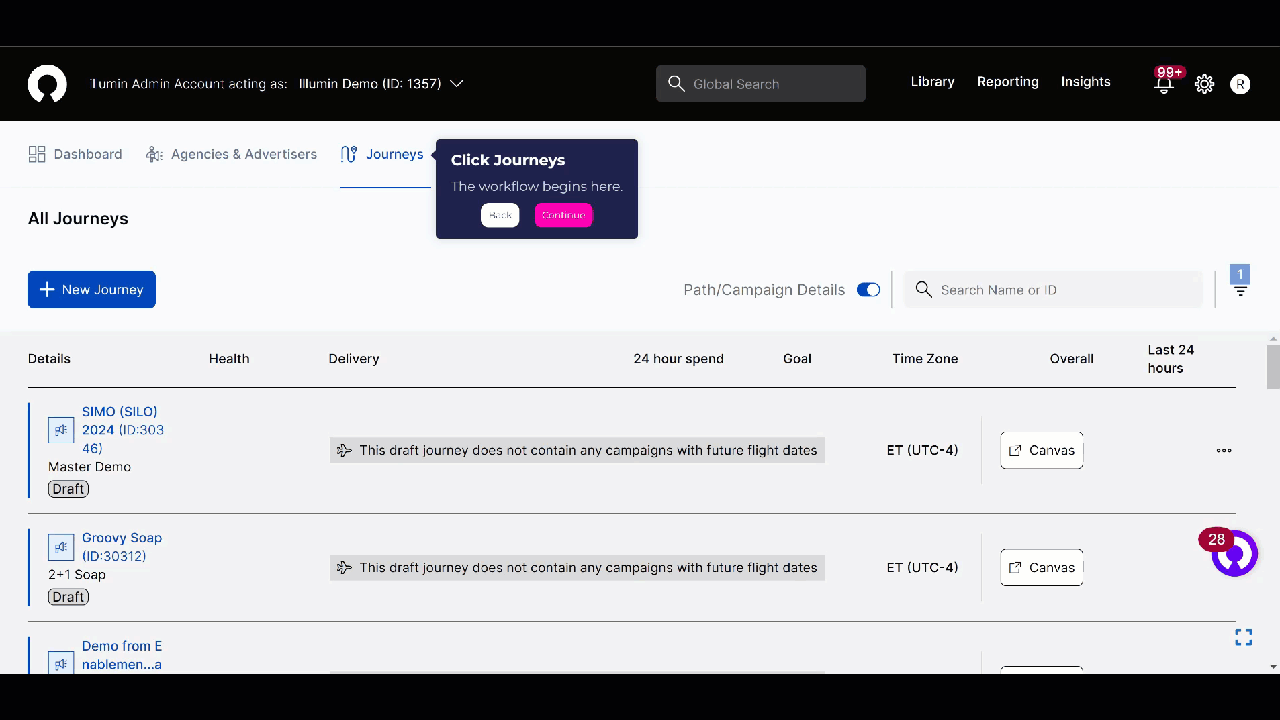
Task: Open the settings gear icon
Action: point(1204,85)
